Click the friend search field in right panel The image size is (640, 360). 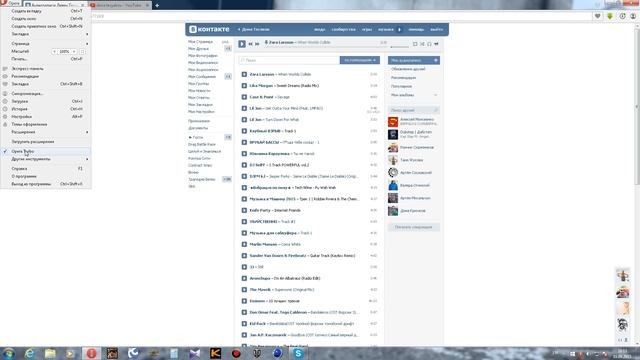[x=413, y=110]
